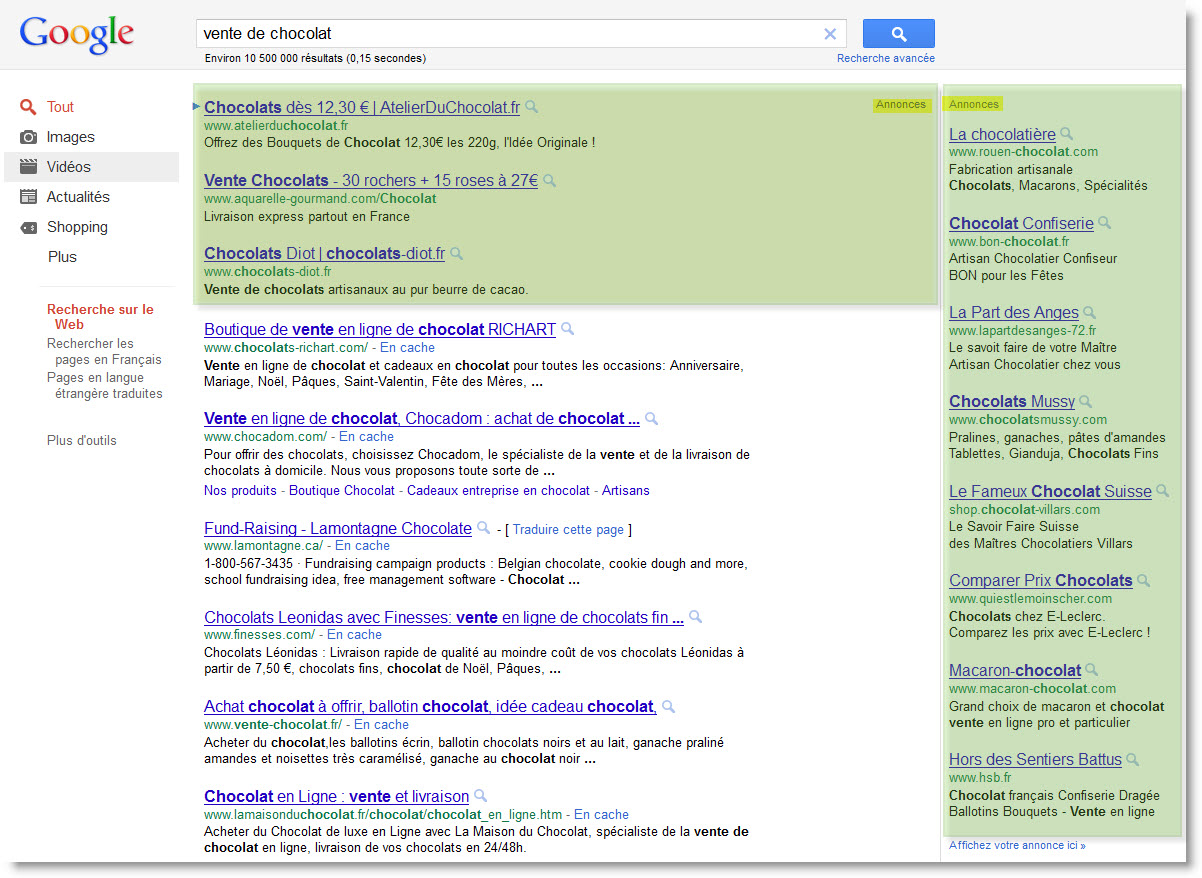Open 'Chocolats Leonidas avec Finesses' result
Viewport: 1202px width, 878px height.
(x=444, y=617)
